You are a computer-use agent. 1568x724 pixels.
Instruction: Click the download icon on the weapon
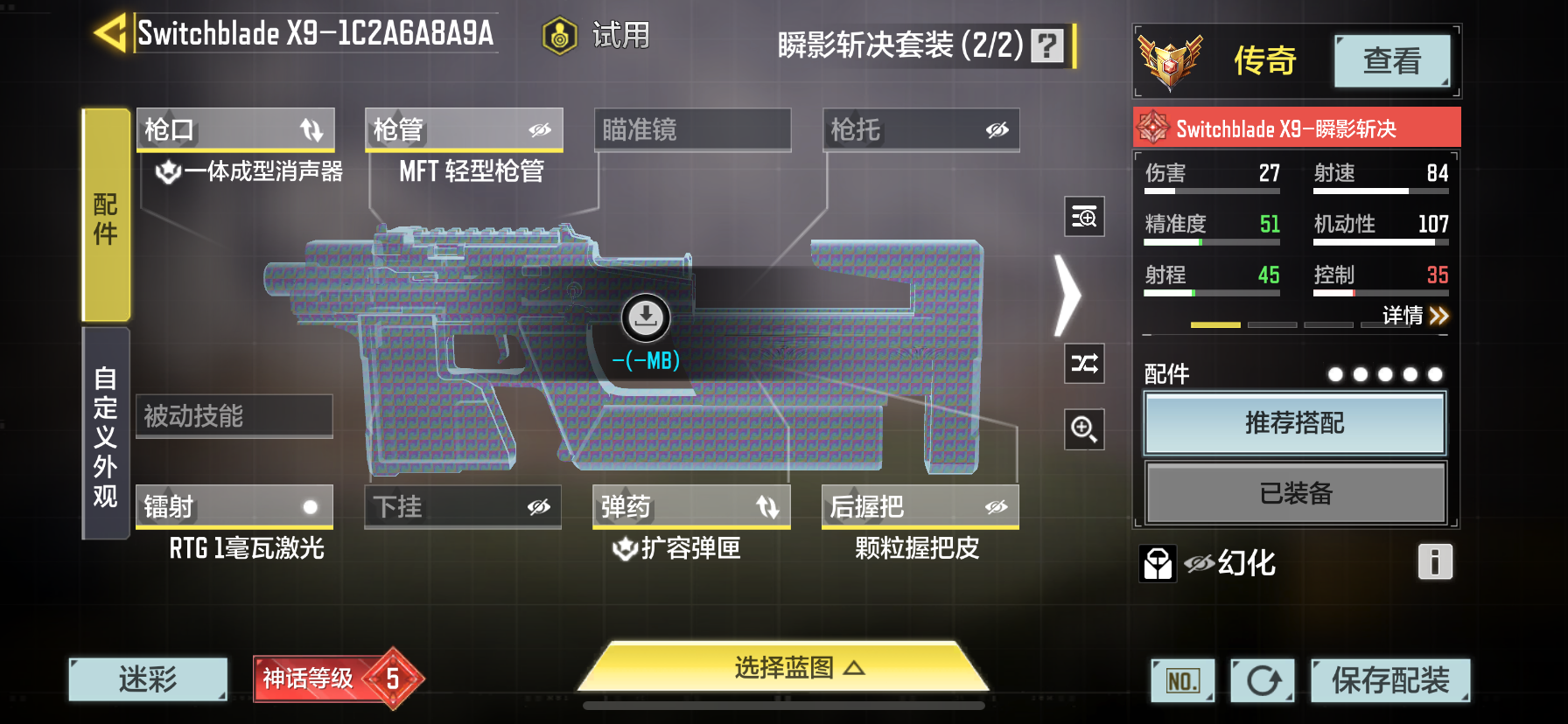click(646, 317)
